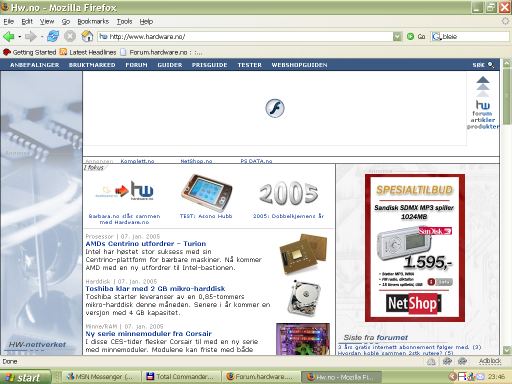Open the PRISGUIDE navigation tab
Screen dimensions: 512x384
point(209,65)
